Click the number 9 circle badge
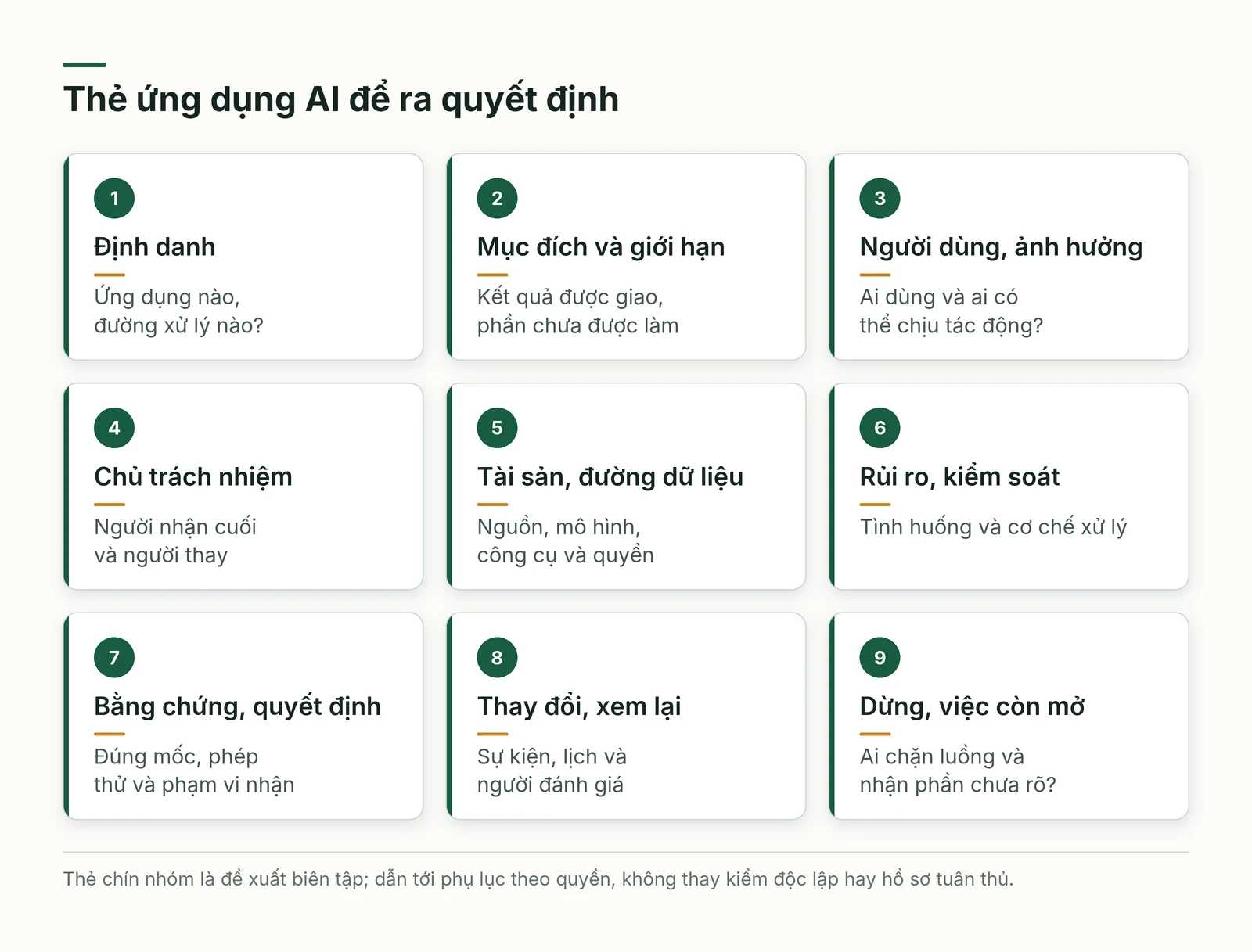 point(880,658)
